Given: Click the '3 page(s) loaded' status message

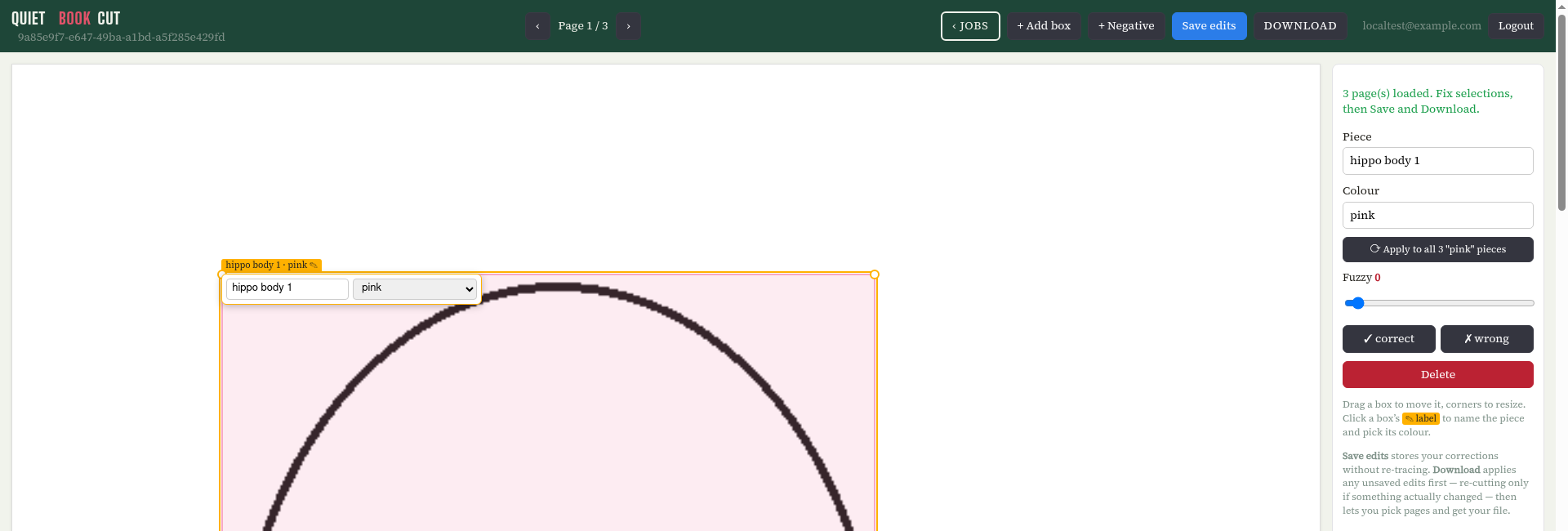Looking at the screenshot, I should pos(1428,101).
